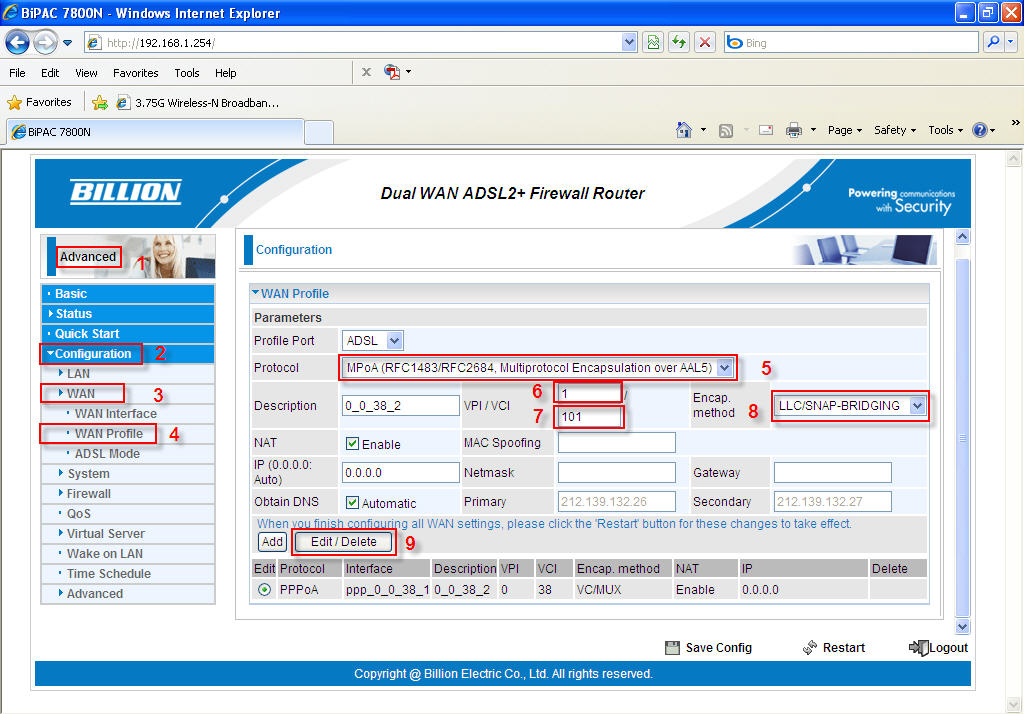Expand the LAN submenu
Screen dimensions: 1024x714
(x=128, y=374)
